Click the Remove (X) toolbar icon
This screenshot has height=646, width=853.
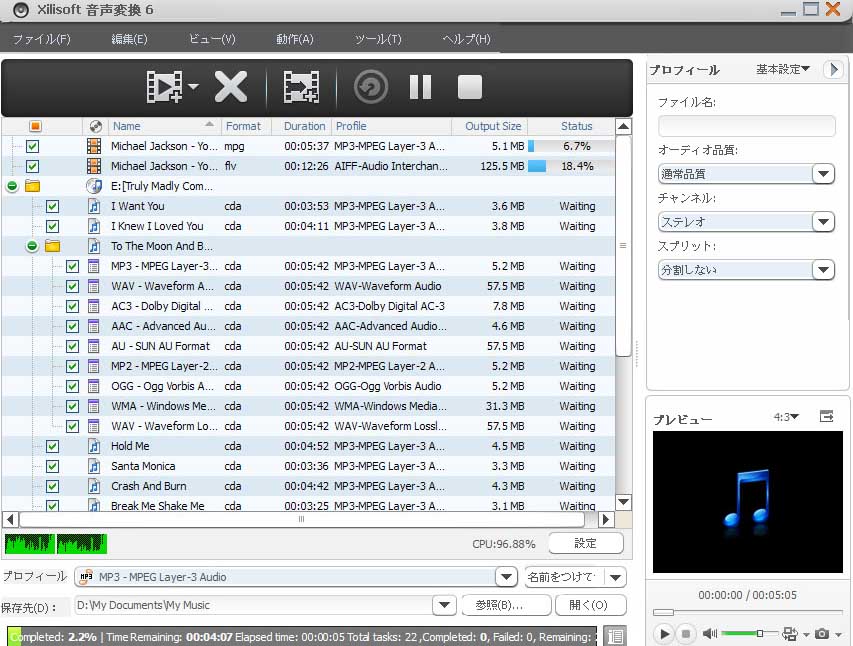[231, 87]
